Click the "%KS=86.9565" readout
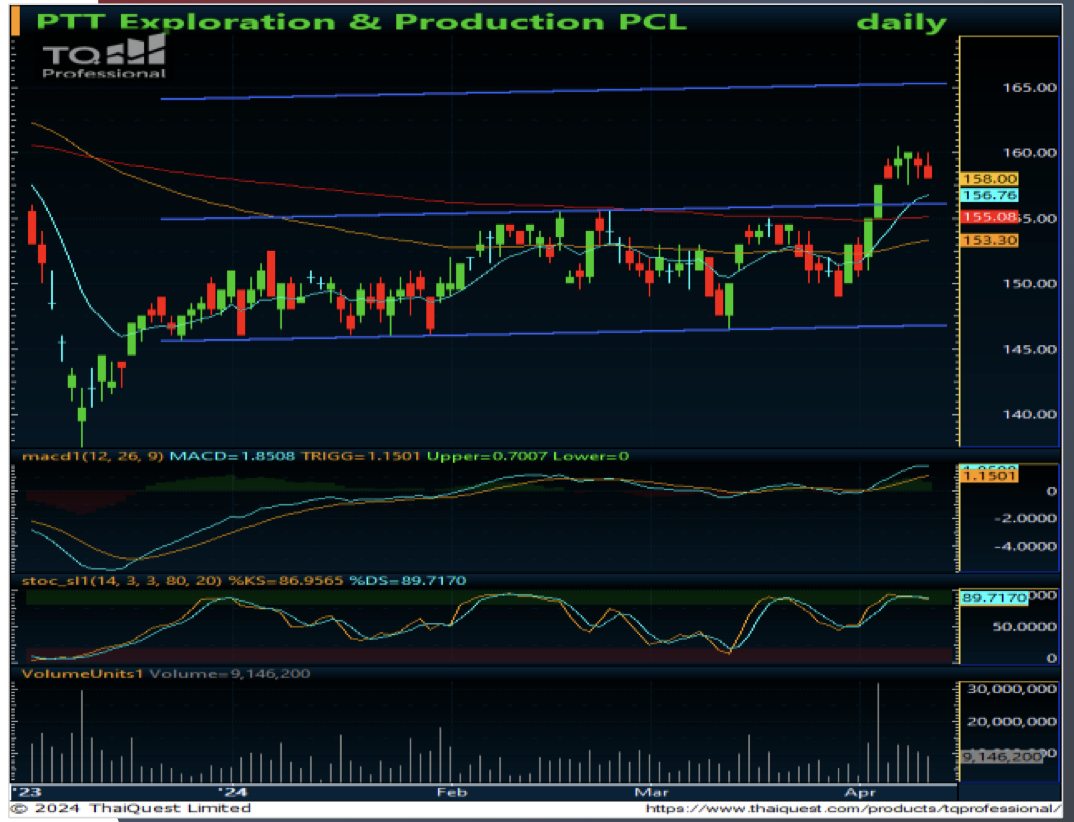The width and height of the screenshot is (1074, 822). click(286, 581)
